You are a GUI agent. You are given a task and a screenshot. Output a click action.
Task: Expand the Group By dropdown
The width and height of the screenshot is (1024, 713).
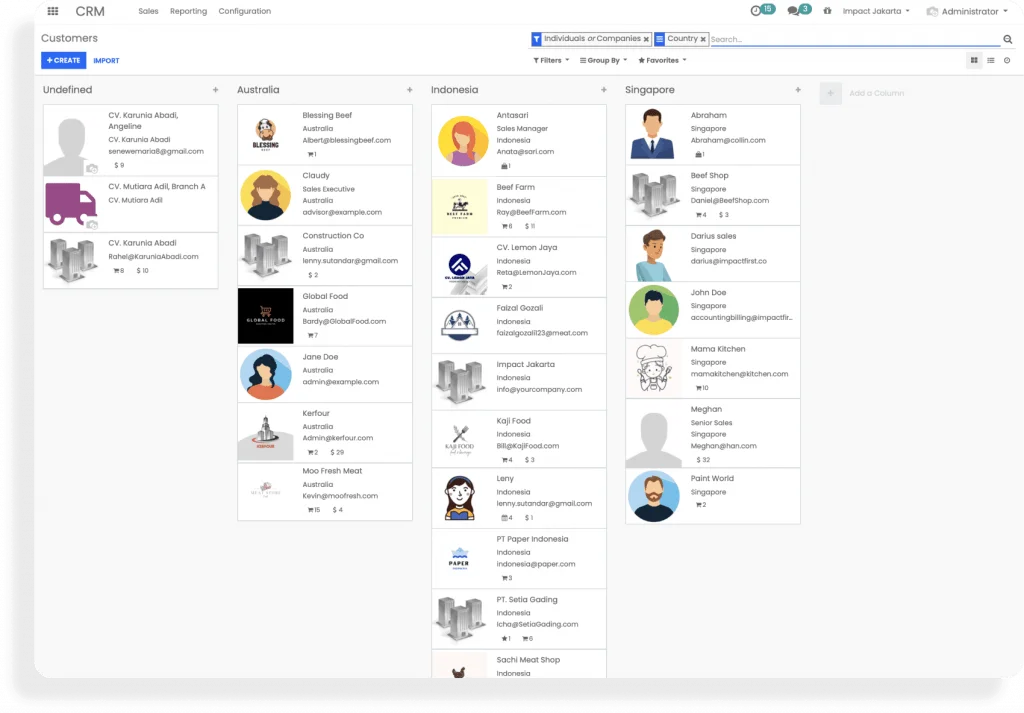coord(604,60)
